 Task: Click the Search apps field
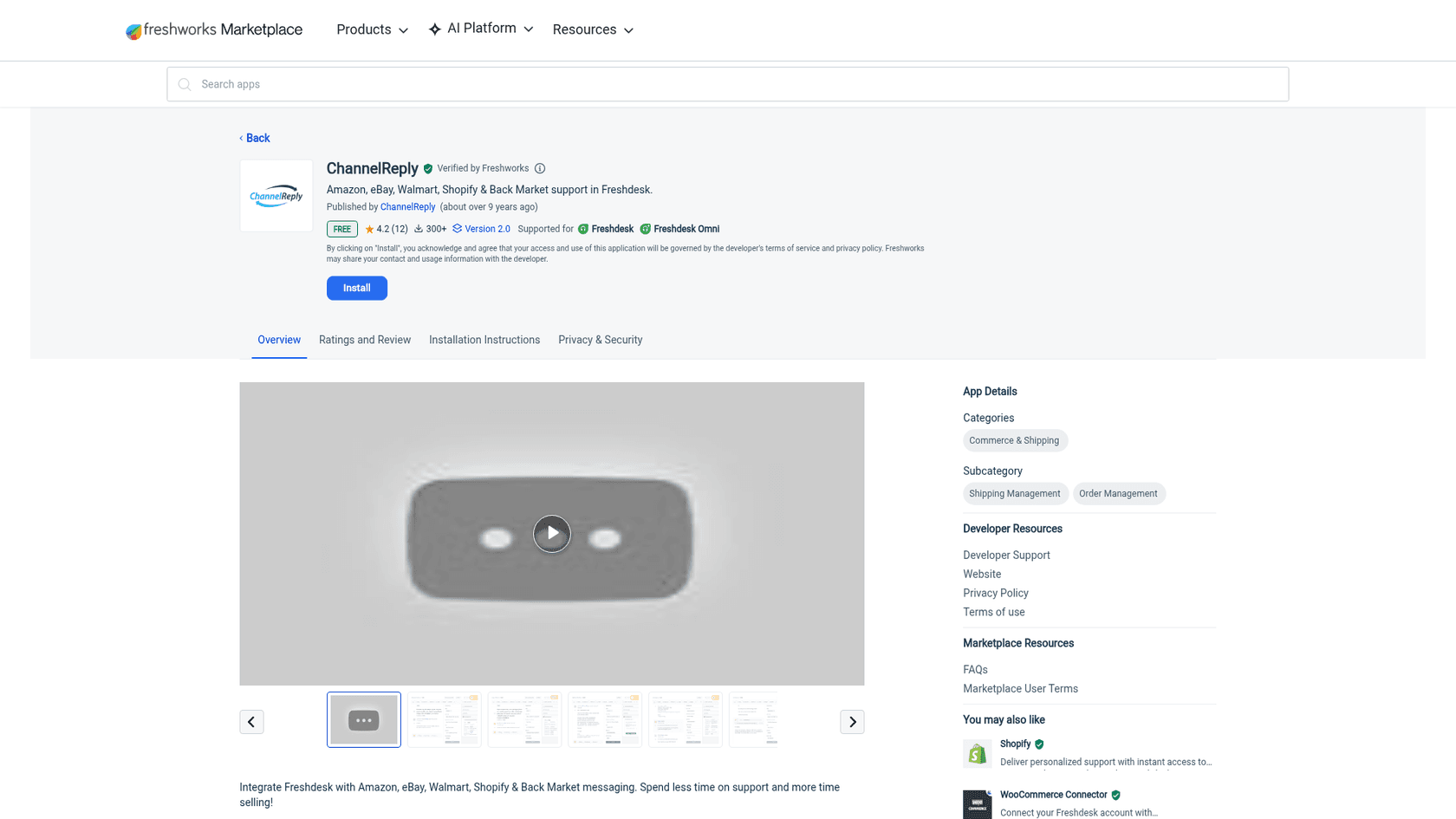pyautogui.click(x=728, y=85)
